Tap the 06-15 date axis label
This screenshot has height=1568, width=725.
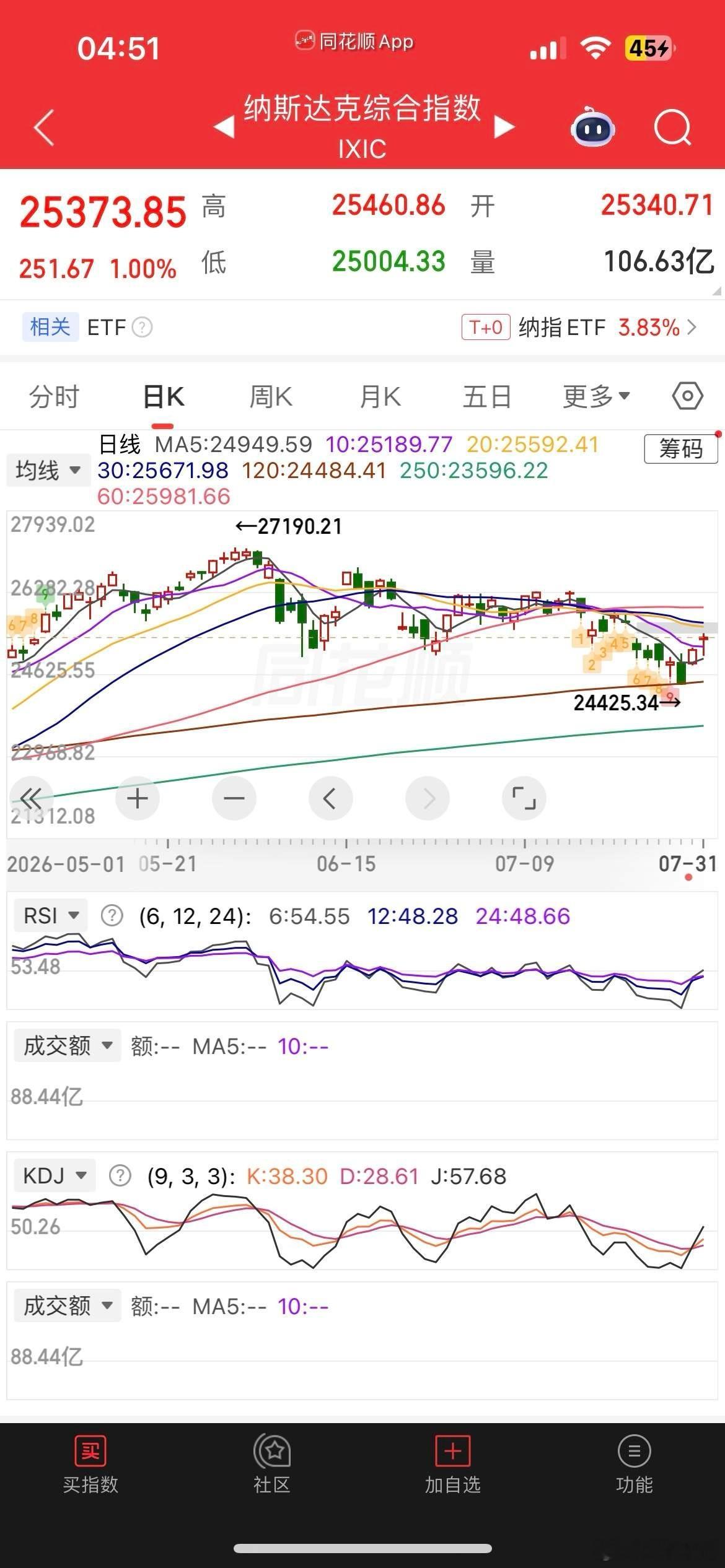click(x=346, y=864)
